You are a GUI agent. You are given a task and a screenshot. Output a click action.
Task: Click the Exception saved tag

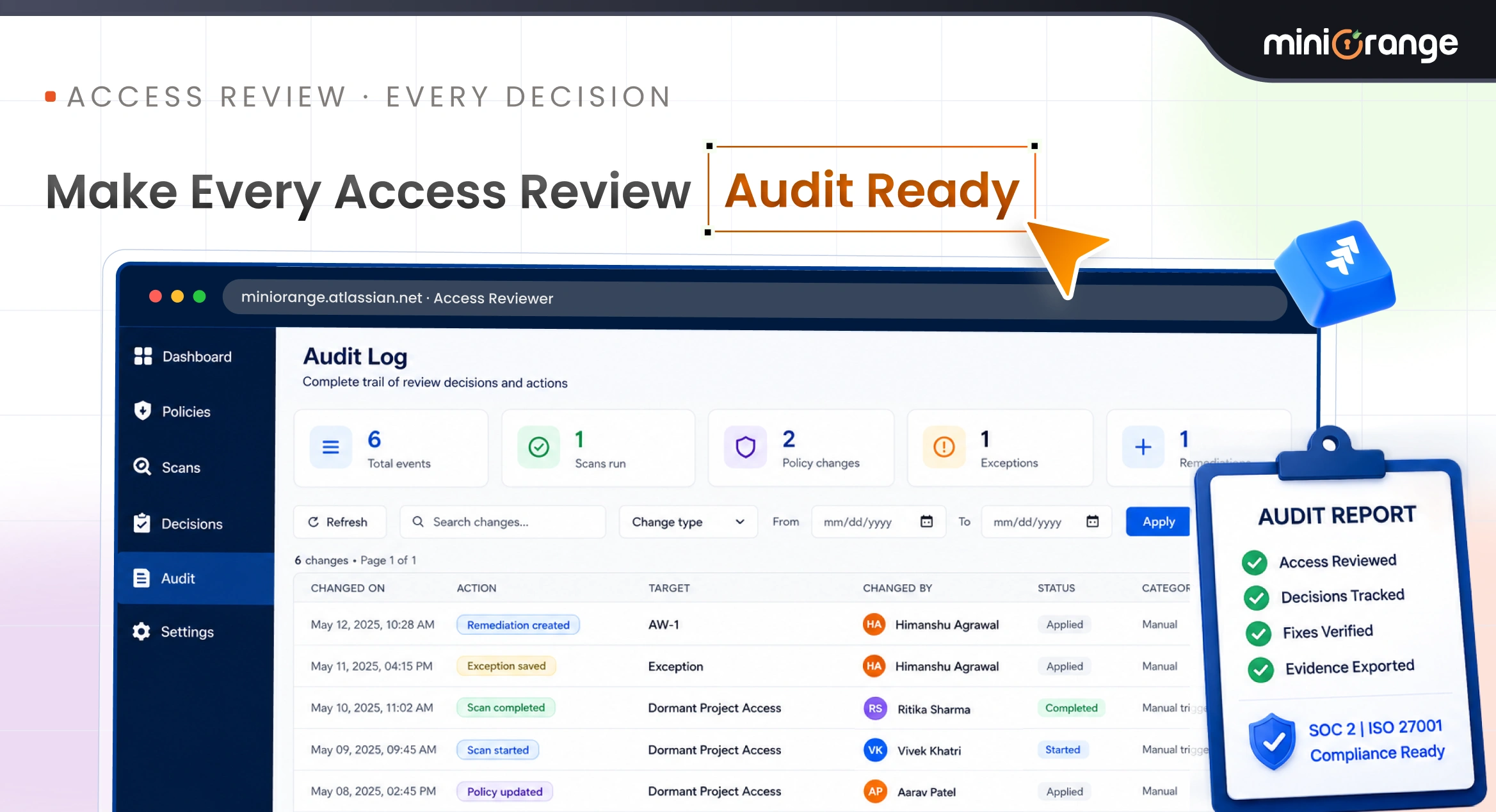click(506, 666)
